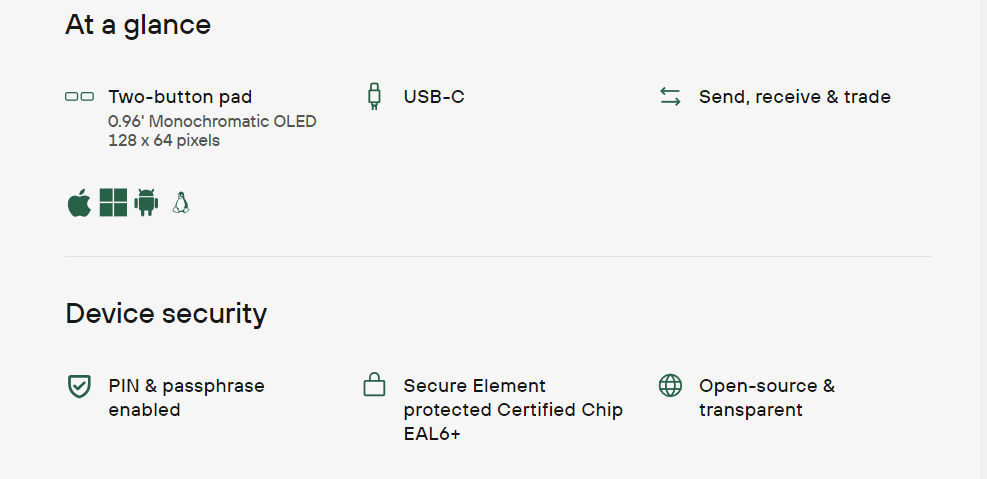
Task: Click "Send, receive & trade" text
Action: [x=794, y=97]
